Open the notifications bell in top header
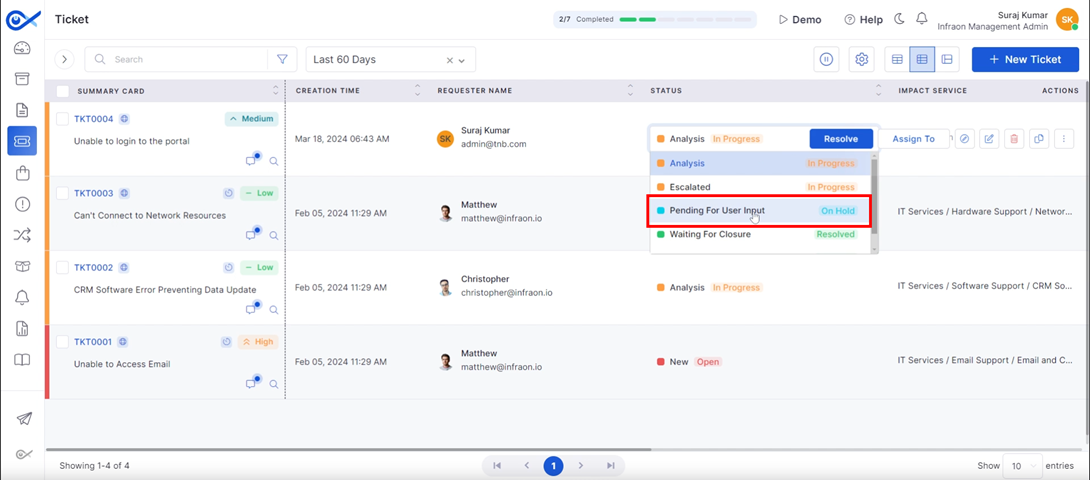This screenshot has height=480, width=1090. tap(921, 19)
